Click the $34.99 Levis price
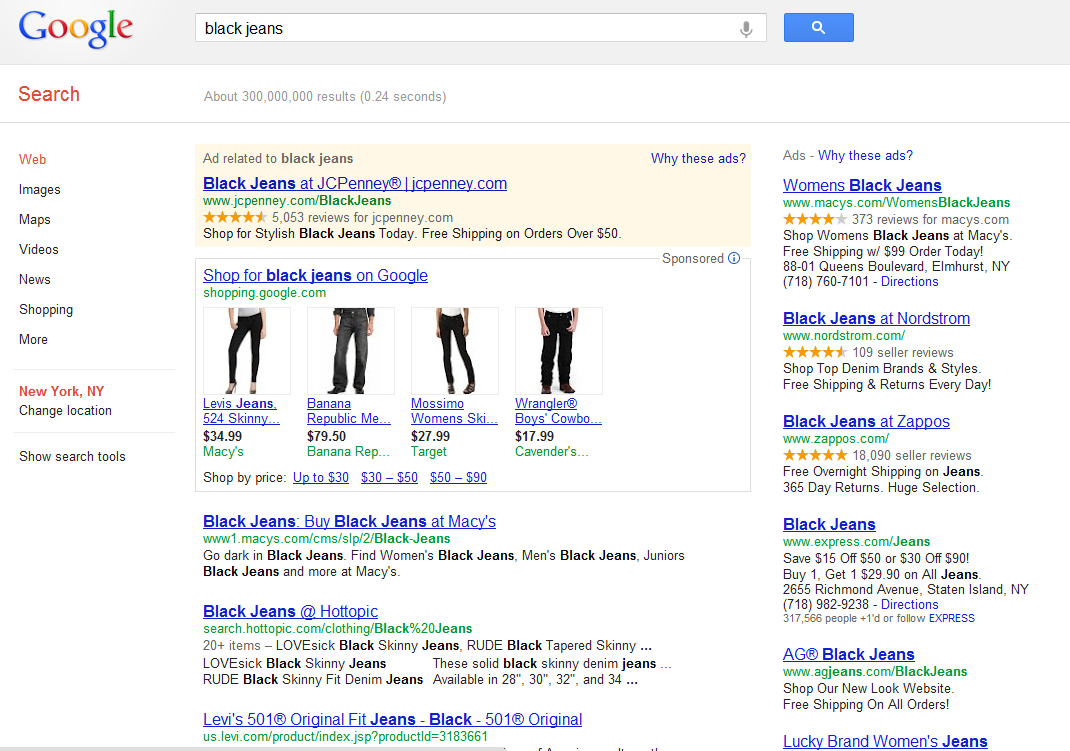Screen dimensions: 1070x751 pos(222,437)
